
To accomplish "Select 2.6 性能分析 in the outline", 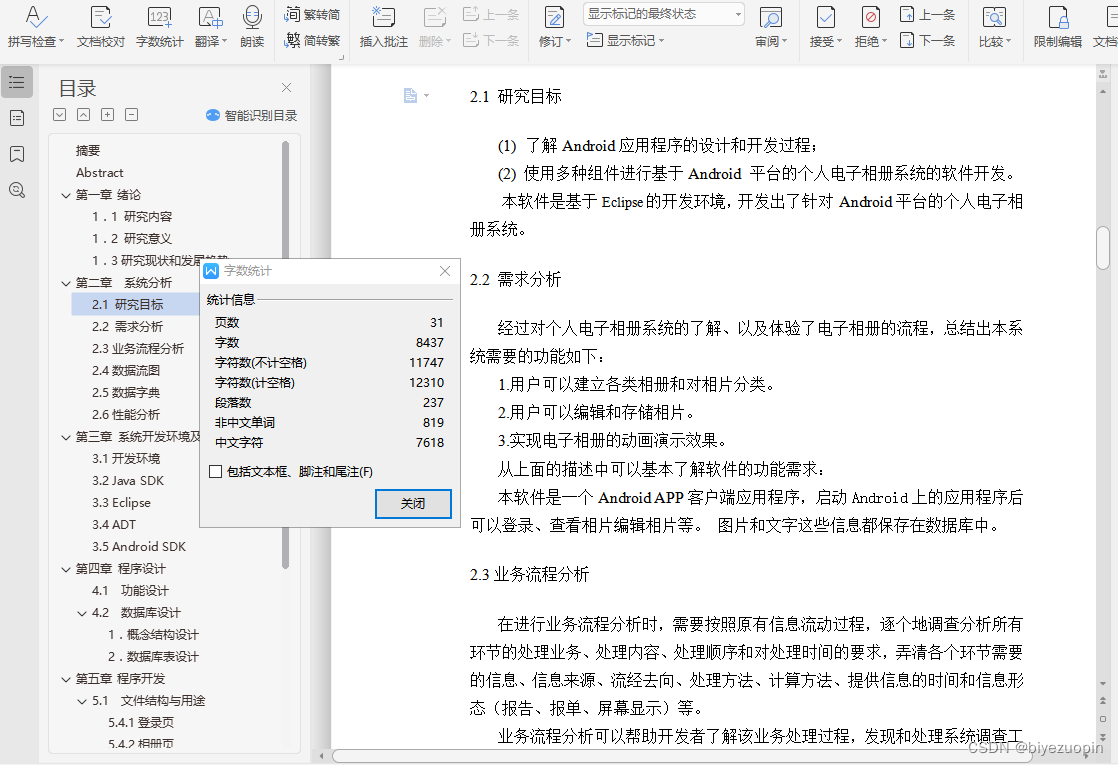I will coord(126,415).
